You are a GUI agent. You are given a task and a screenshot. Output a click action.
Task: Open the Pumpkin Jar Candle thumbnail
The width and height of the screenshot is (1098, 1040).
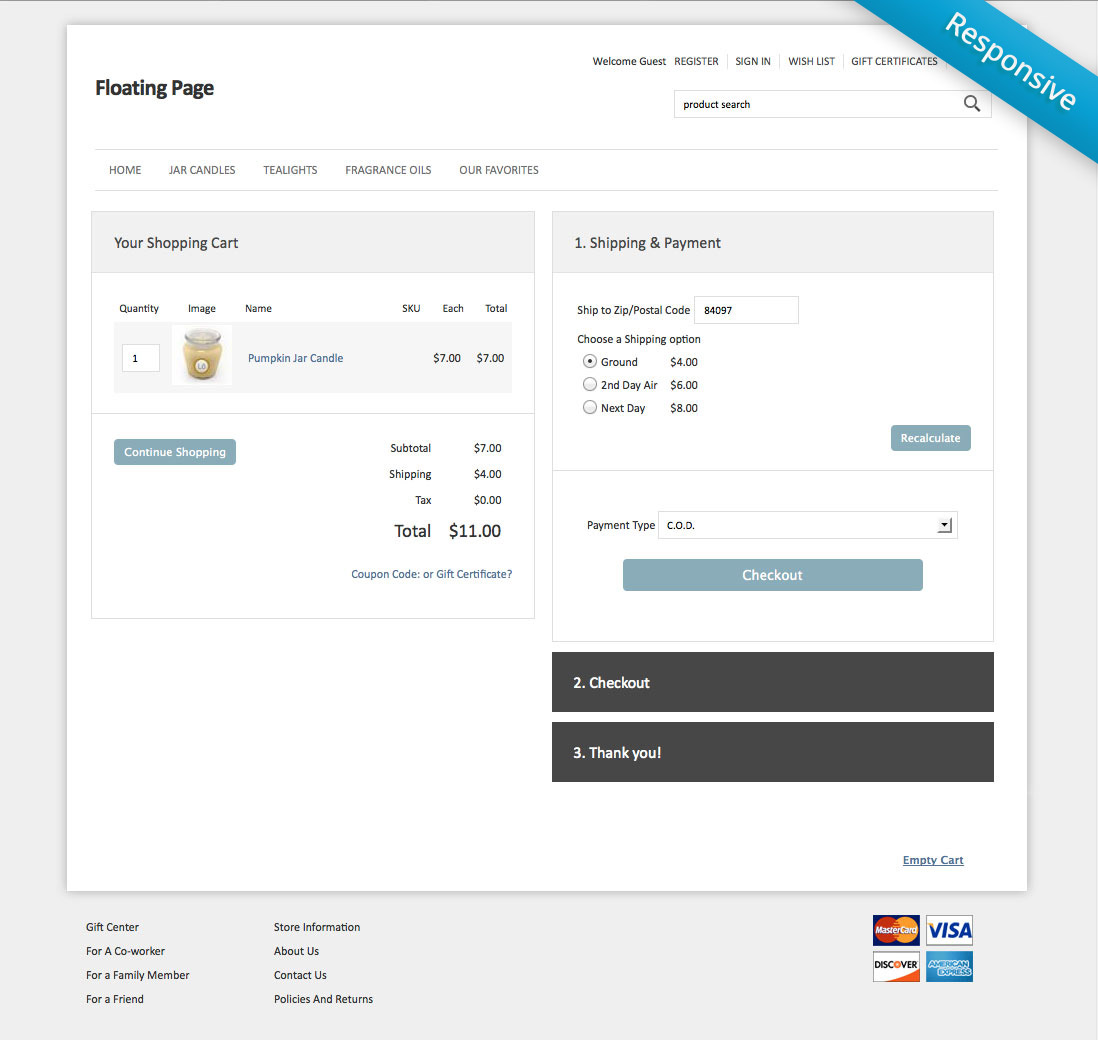202,355
